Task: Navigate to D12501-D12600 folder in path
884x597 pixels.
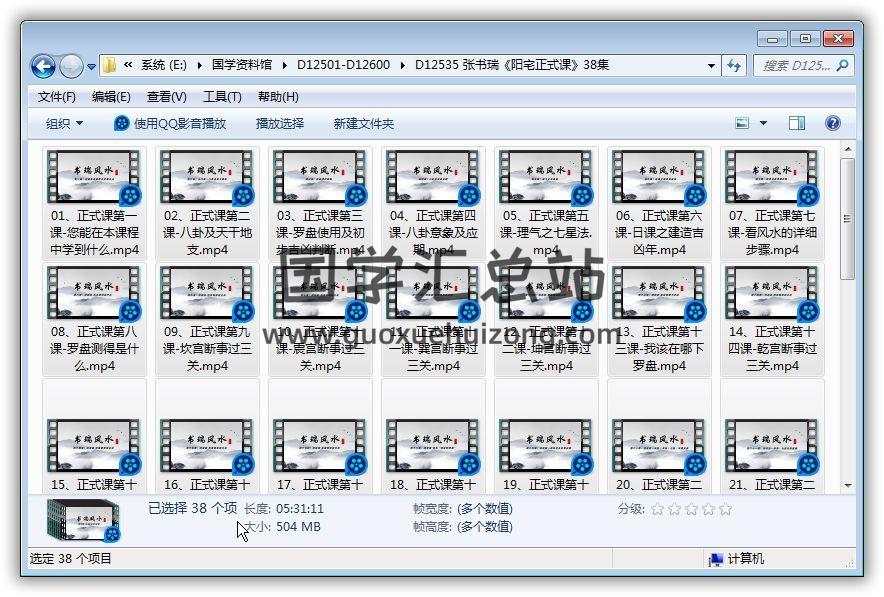Action: 343,65
